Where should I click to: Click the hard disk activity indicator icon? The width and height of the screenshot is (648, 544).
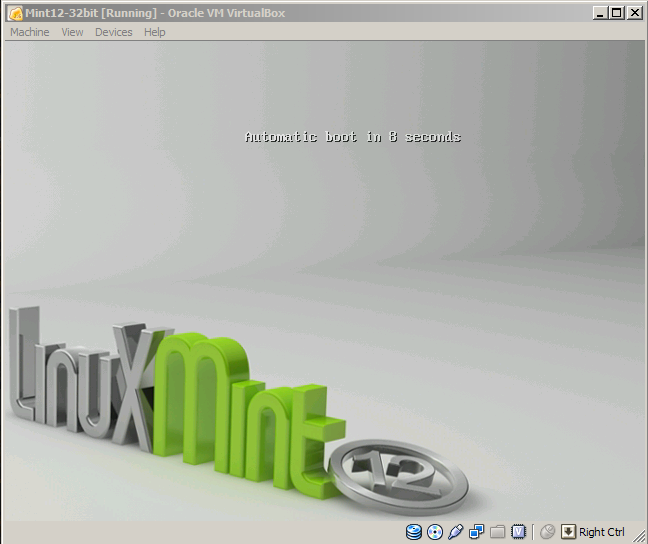[414, 532]
